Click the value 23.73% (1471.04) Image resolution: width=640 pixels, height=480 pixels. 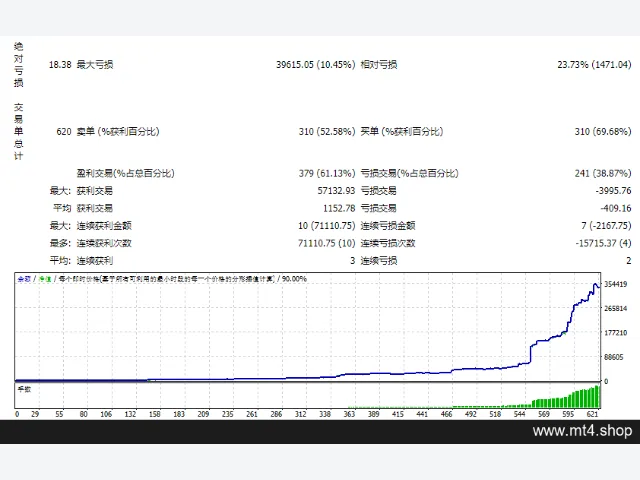click(594, 64)
